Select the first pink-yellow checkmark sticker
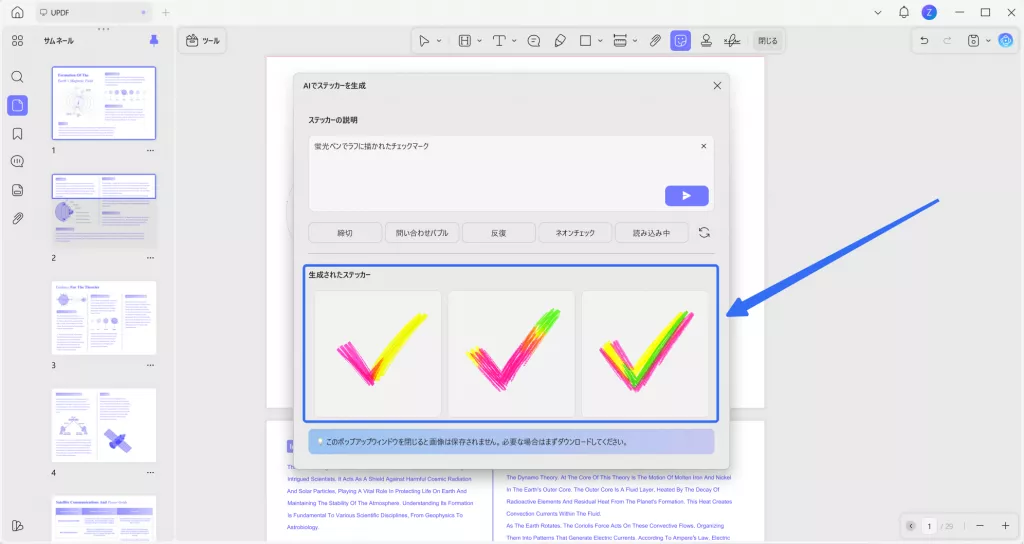 (x=377, y=353)
